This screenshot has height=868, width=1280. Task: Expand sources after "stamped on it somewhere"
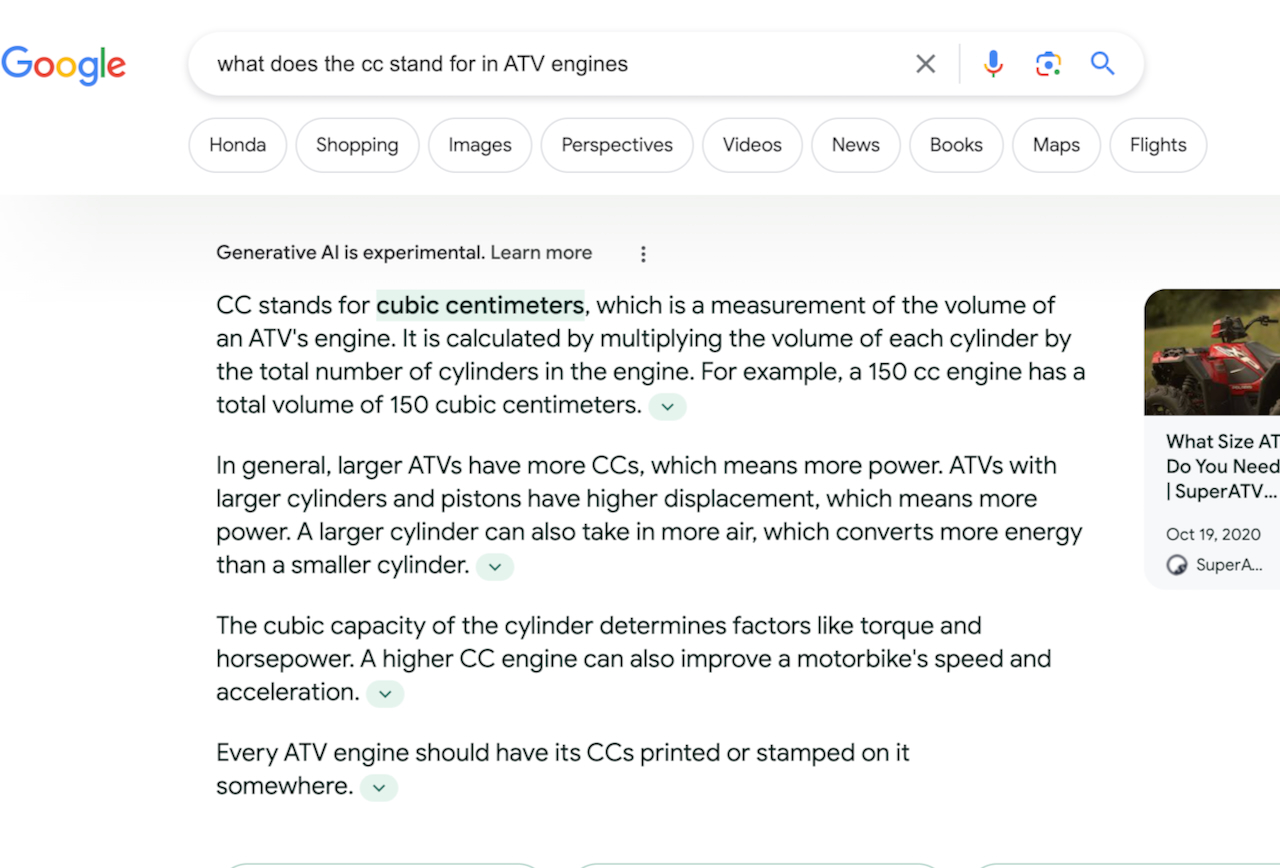click(378, 788)
